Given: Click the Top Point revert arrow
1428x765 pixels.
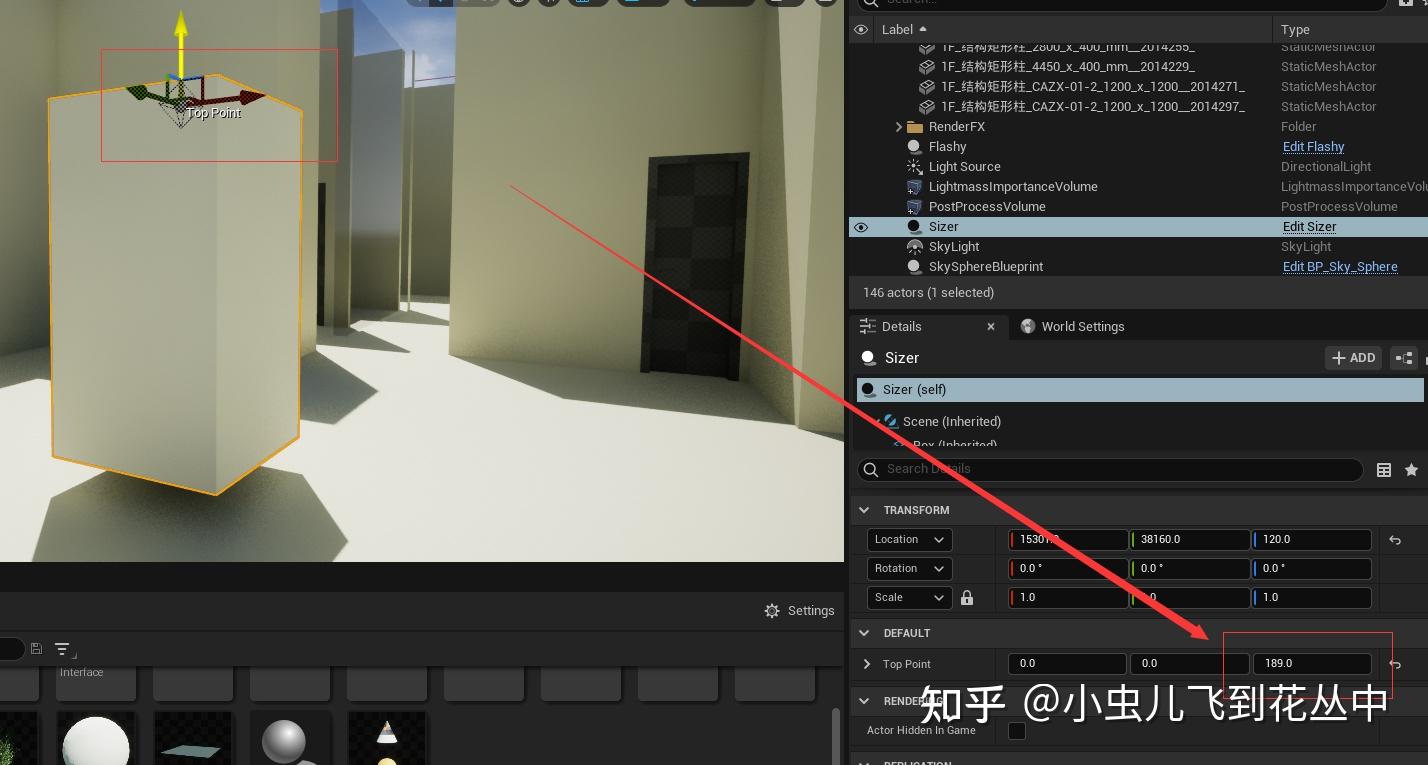Looking at the screenshot, I should coord(1395,663).
